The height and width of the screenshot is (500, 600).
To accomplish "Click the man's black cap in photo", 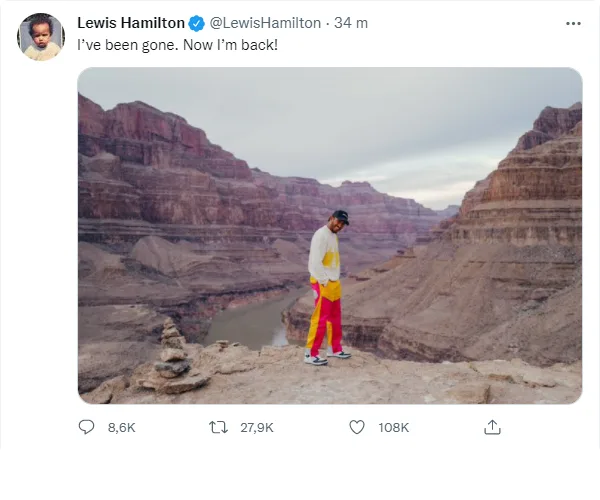I will coord(340,216).
